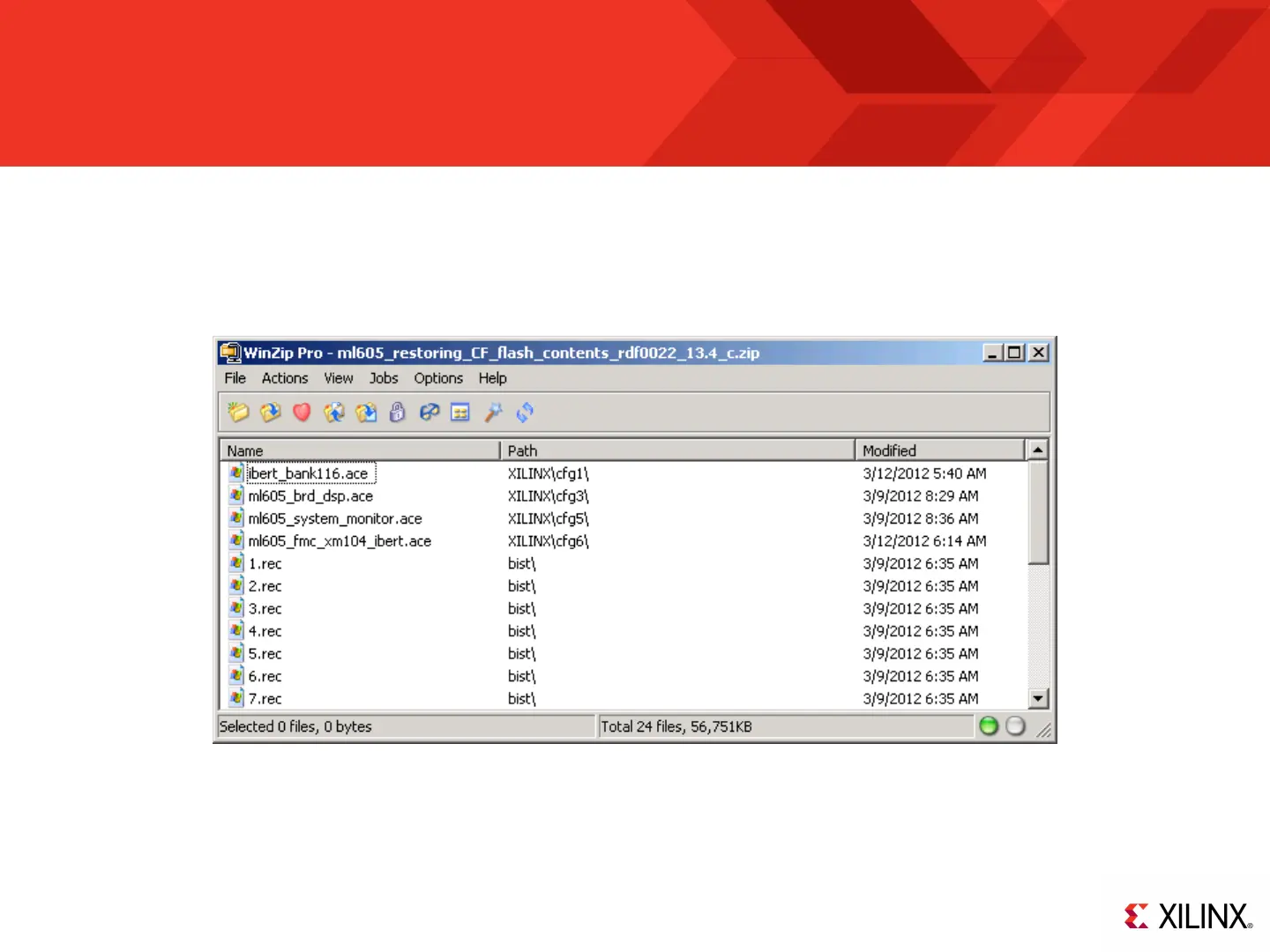1270x952 pixels.
Task: Open the Options menu
Action: point(438,378)
